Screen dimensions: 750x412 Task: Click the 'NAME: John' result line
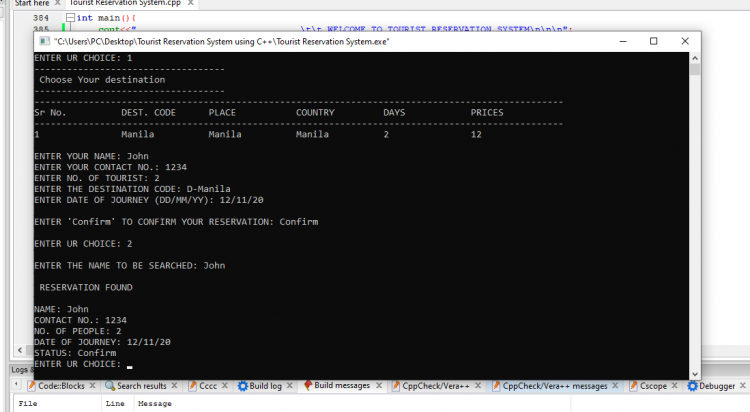(61, 309)
